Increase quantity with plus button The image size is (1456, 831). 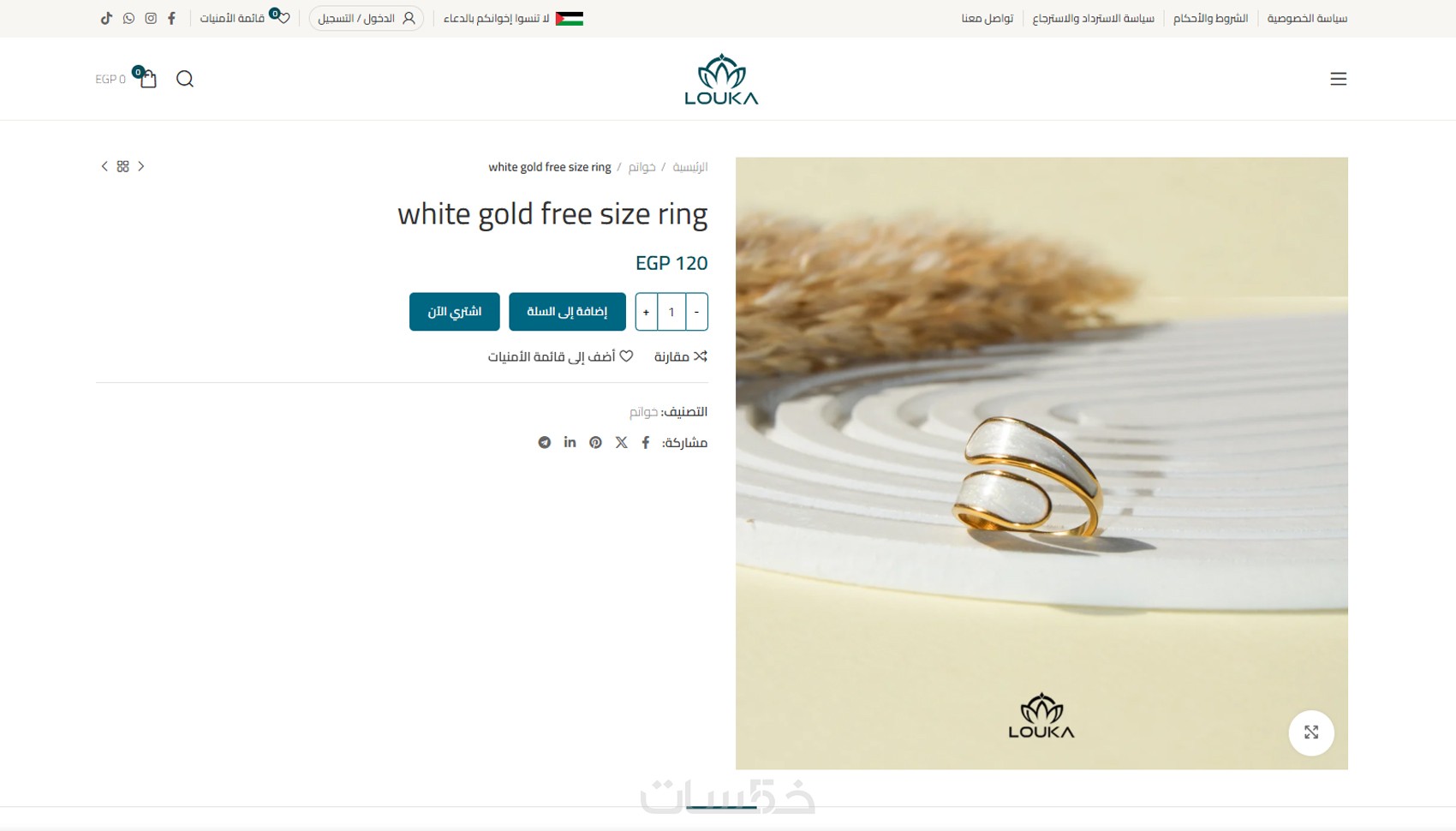[647, 312]
